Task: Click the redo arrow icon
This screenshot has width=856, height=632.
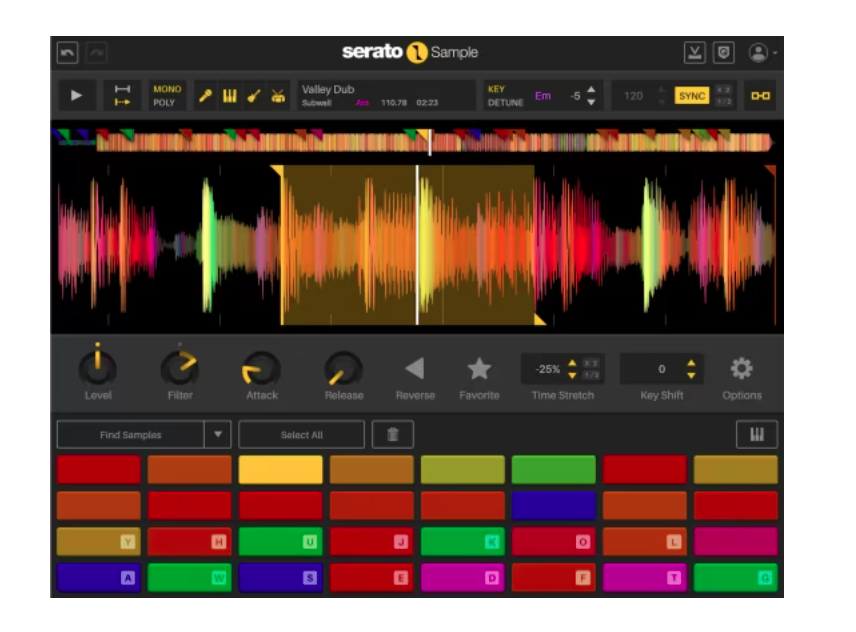Action: 97,53
